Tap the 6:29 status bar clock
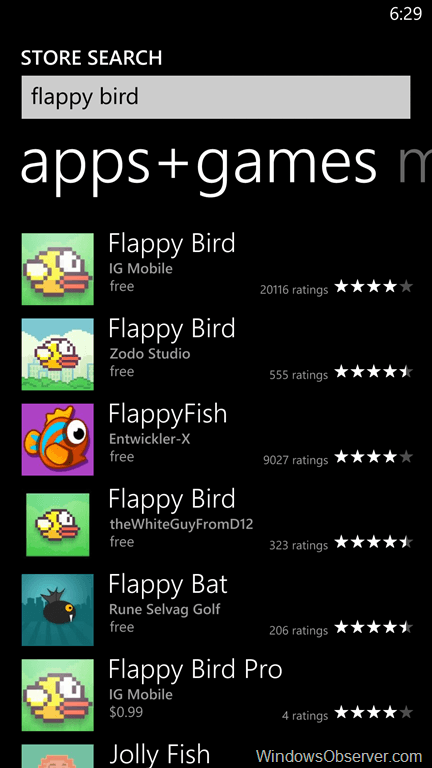432x768 pixels. tap(406, 14)
